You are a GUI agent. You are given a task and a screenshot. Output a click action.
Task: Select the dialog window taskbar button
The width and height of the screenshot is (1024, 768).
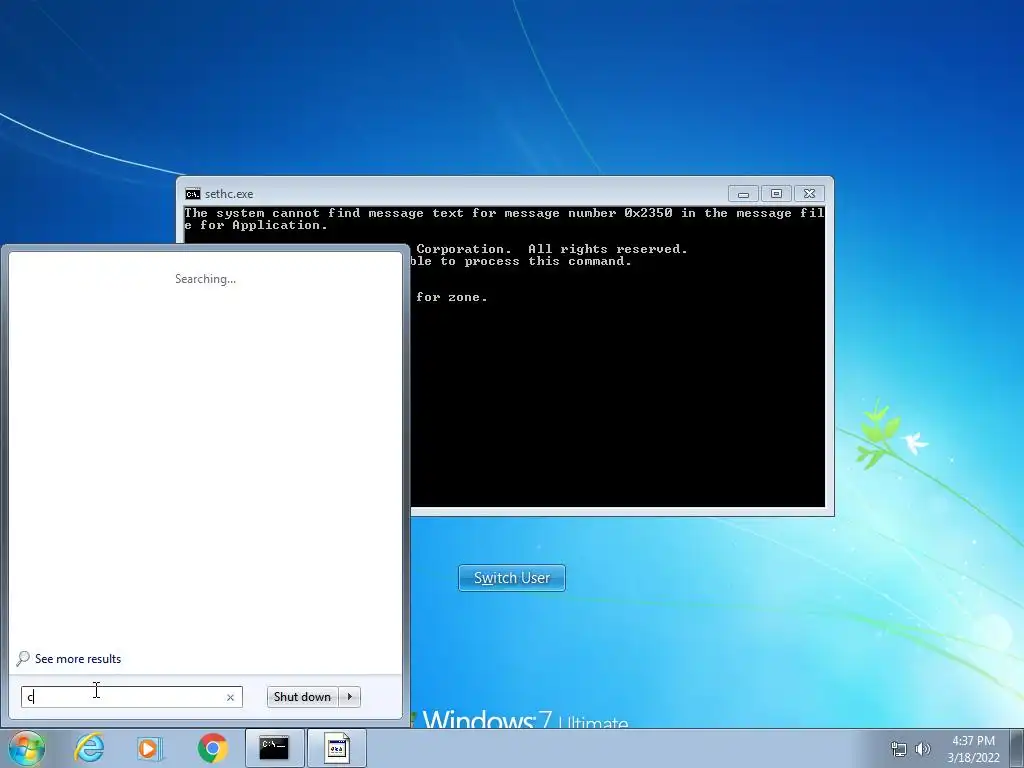(336, 748)
